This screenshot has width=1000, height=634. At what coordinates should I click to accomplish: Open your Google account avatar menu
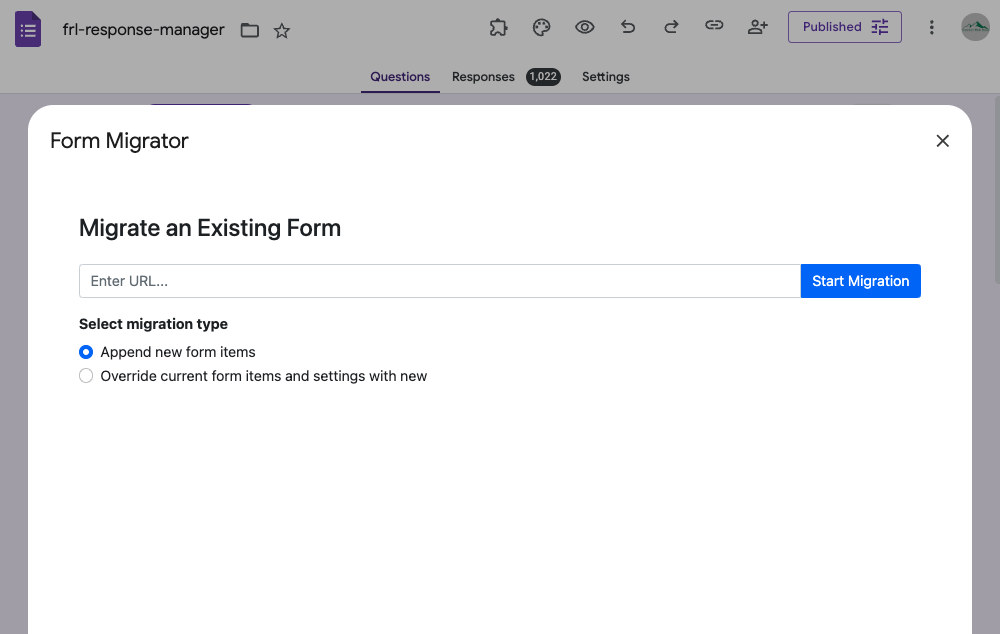point(974,27)
